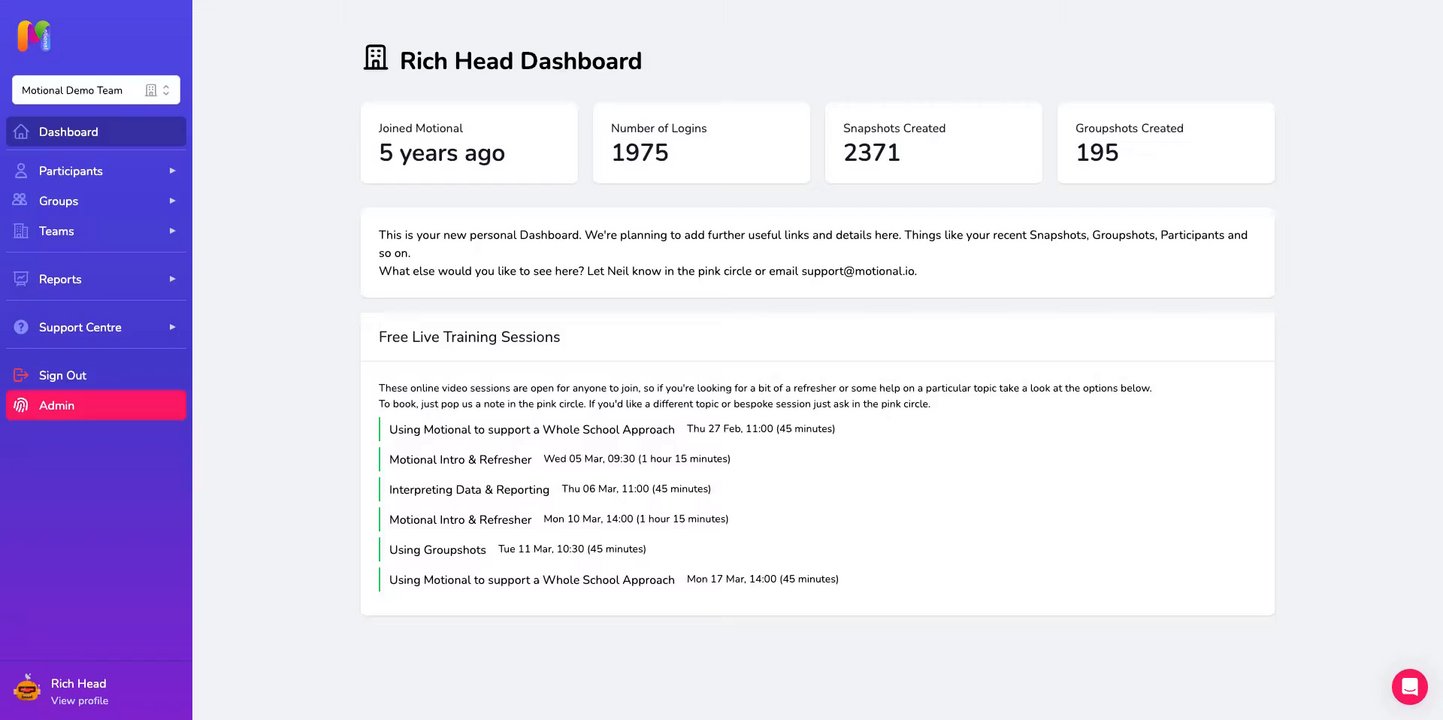Click the Sign Out arrow icon

21,375
